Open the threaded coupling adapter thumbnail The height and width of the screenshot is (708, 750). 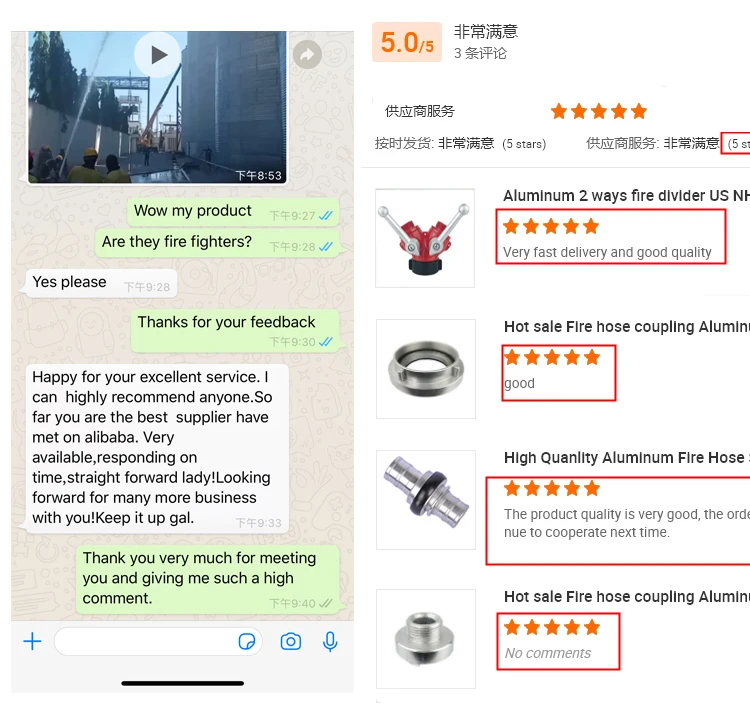(426, 639)
